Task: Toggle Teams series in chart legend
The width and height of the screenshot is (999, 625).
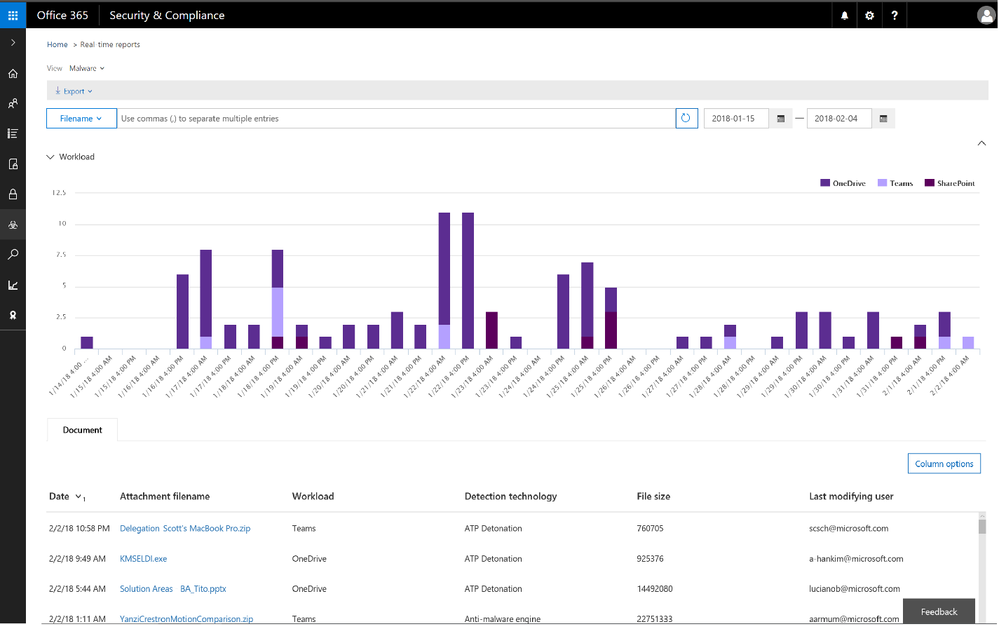Action: 896,183
